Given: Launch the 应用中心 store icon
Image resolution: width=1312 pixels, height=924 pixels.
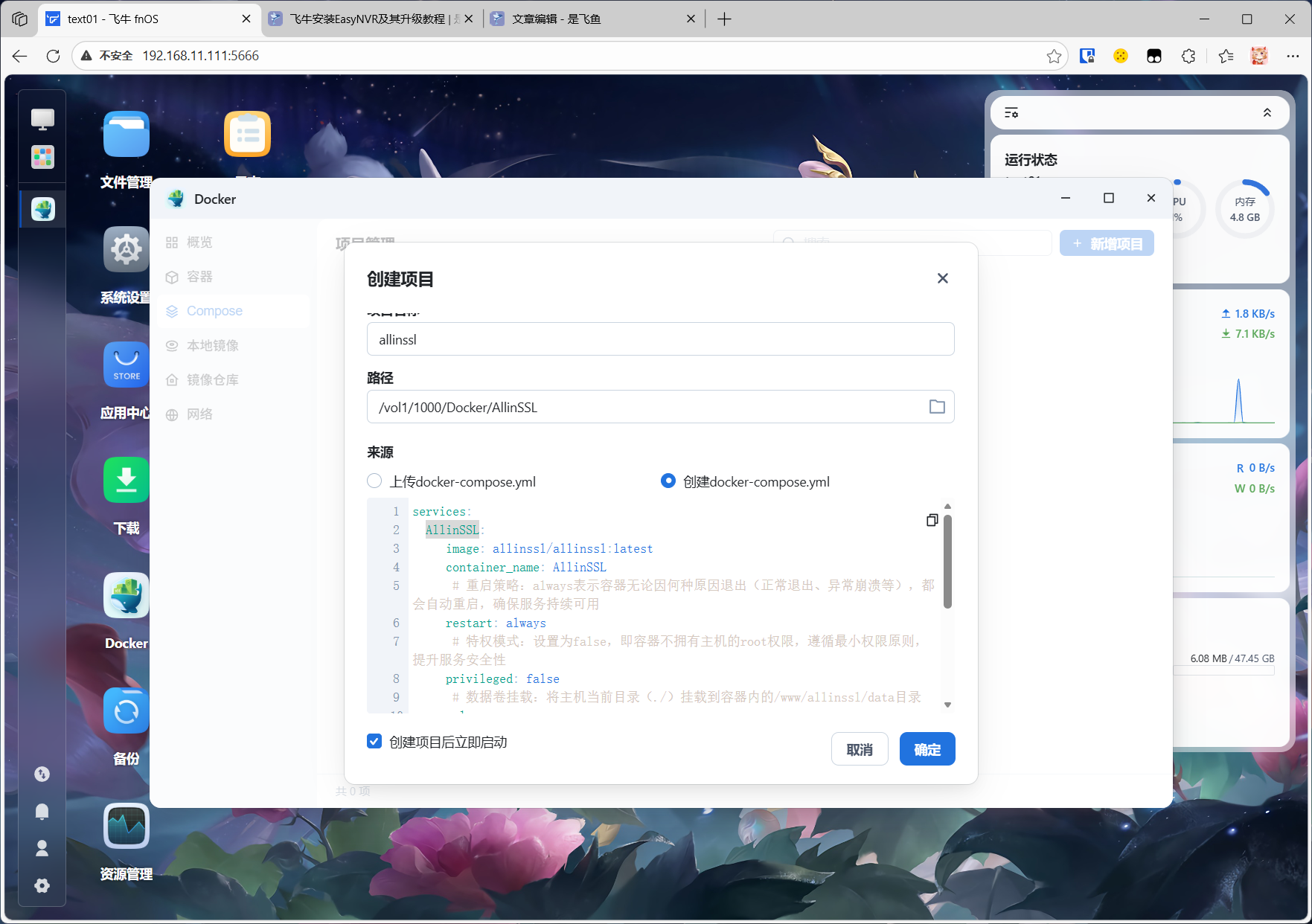Looking at the screenshot, I should click(x=126, y=365).
